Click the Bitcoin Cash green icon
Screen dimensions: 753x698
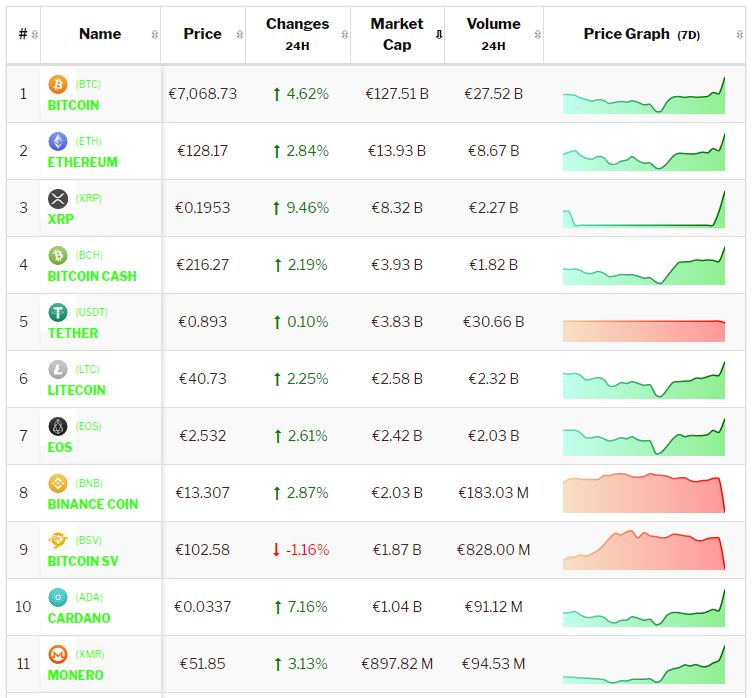(57, 256)
